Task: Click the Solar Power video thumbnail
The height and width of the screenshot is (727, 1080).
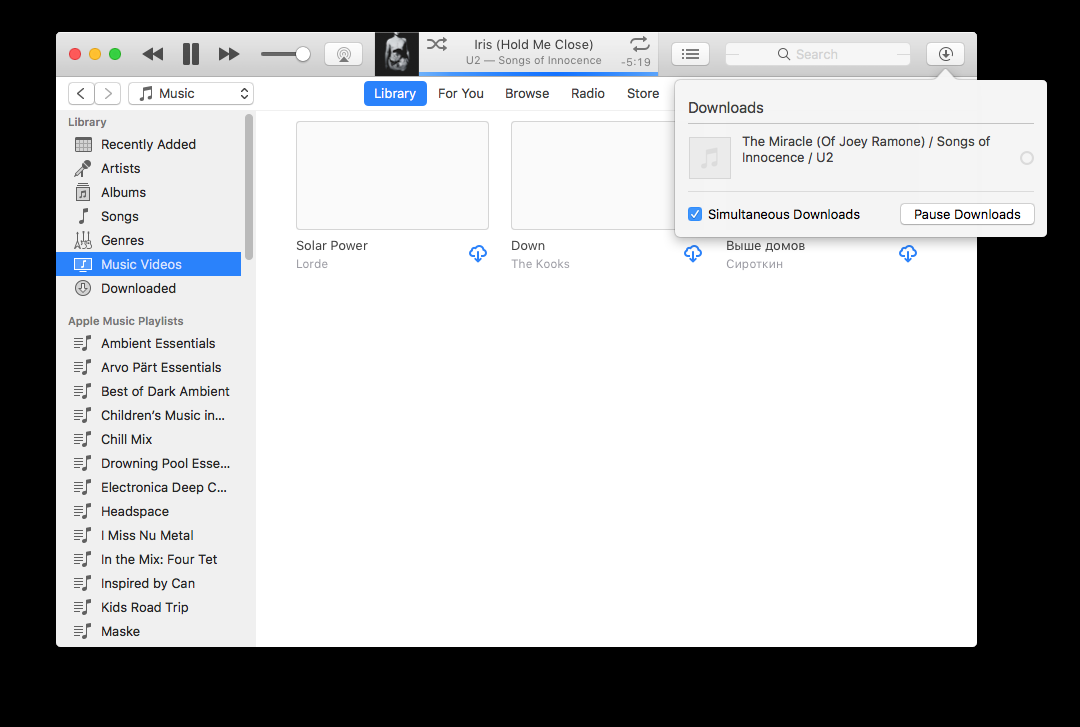Action: click(393, 176)
